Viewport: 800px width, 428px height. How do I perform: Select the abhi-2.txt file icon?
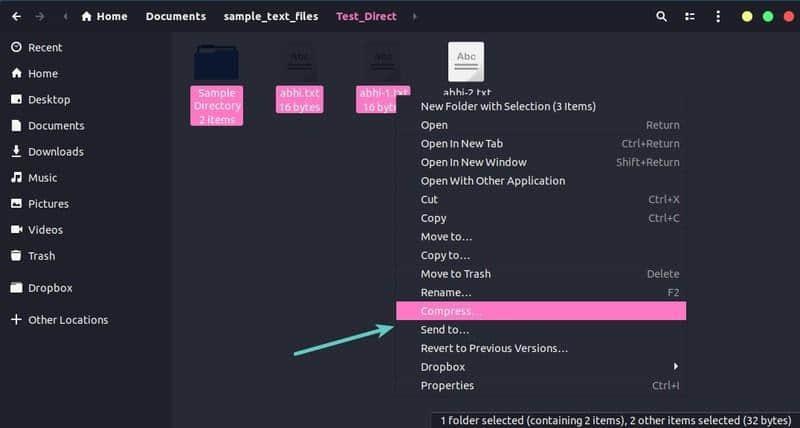pos(466,62)
